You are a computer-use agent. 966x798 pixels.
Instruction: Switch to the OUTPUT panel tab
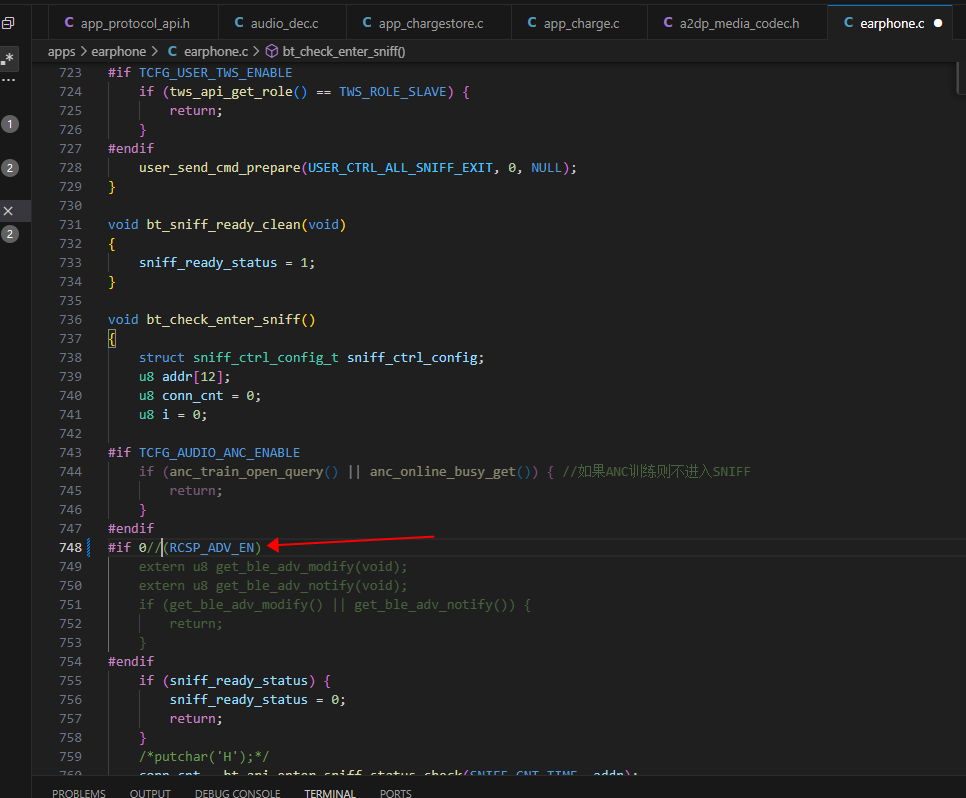[150, 793]
